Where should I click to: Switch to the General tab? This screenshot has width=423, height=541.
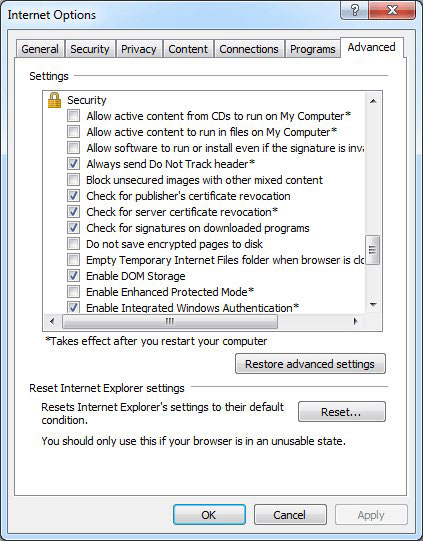click(40, 49)
